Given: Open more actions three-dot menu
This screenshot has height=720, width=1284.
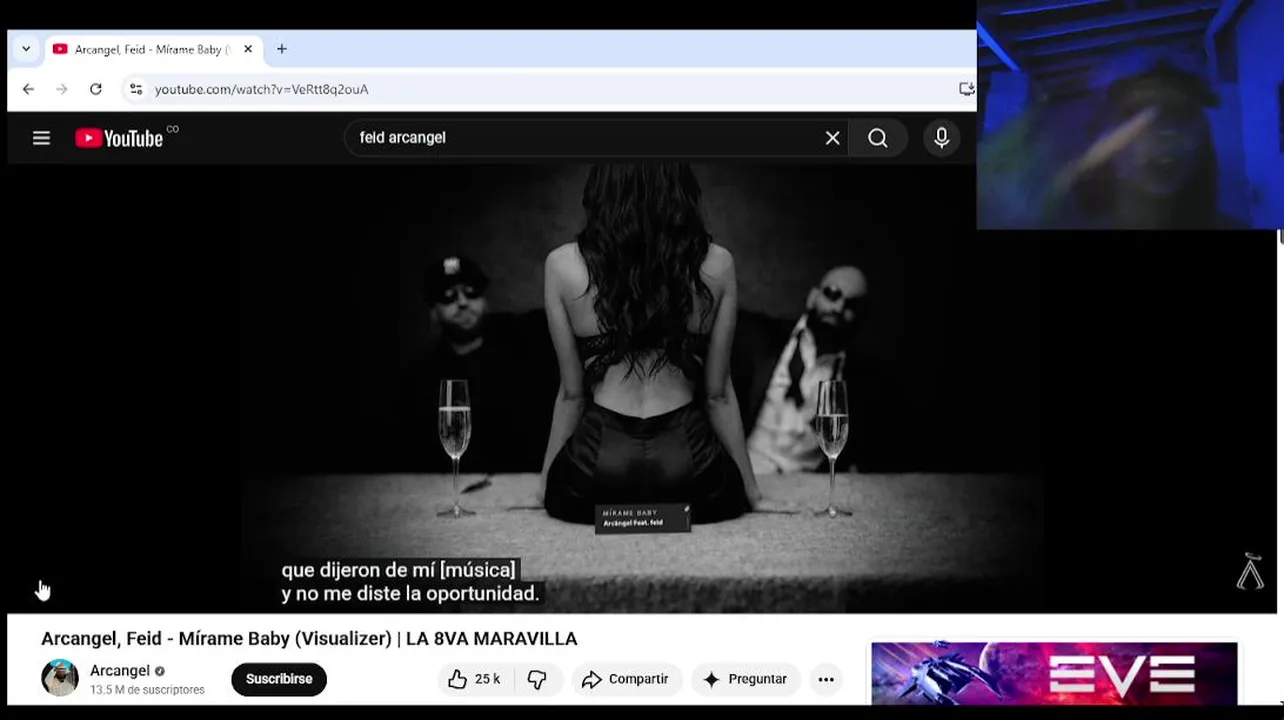Looking at the screenshot, I should click(x=826, y=679).
